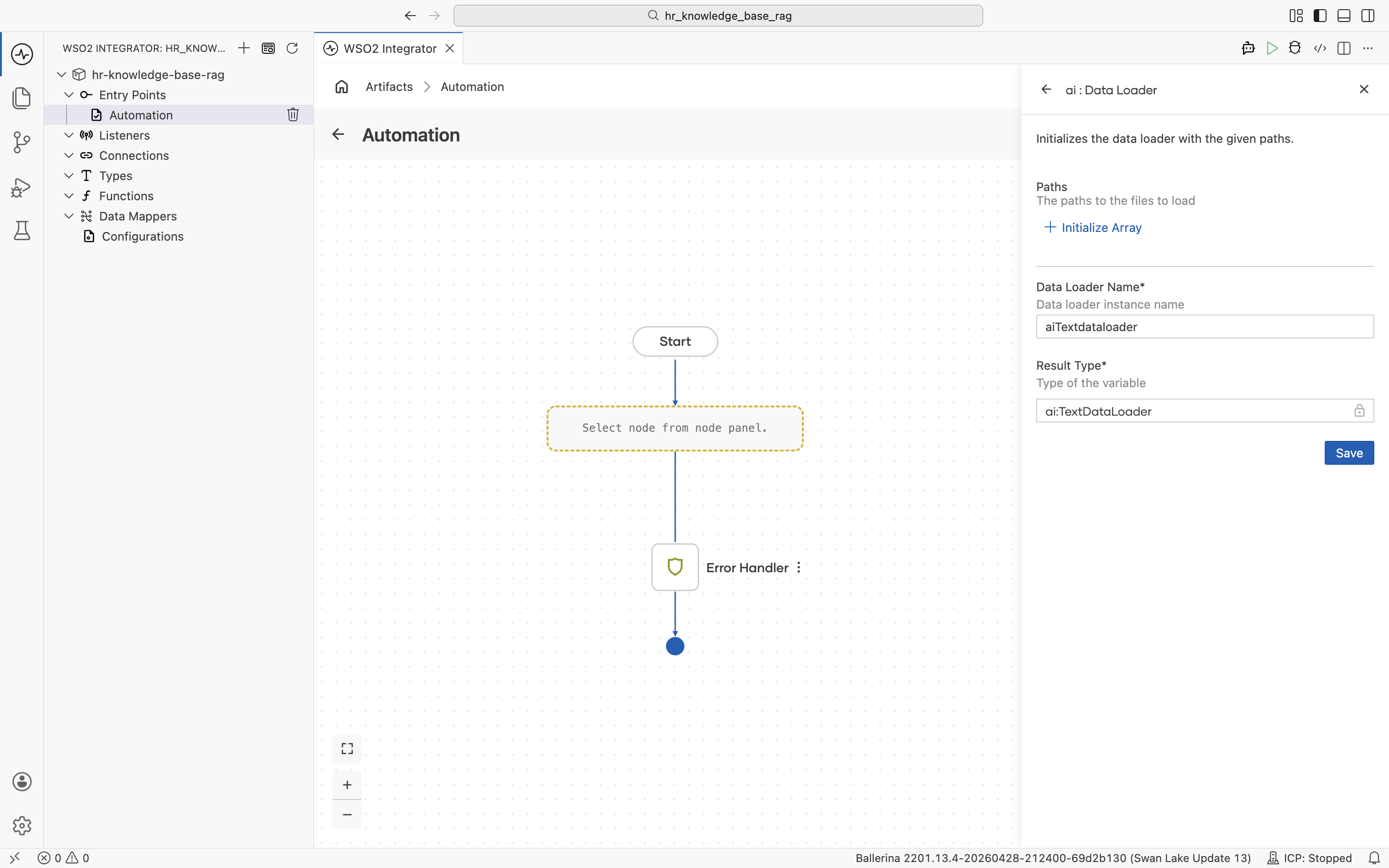The image size is (1389, 868).
Task: Start debugging with the bug icon
Action: (x=1295, y=48)
